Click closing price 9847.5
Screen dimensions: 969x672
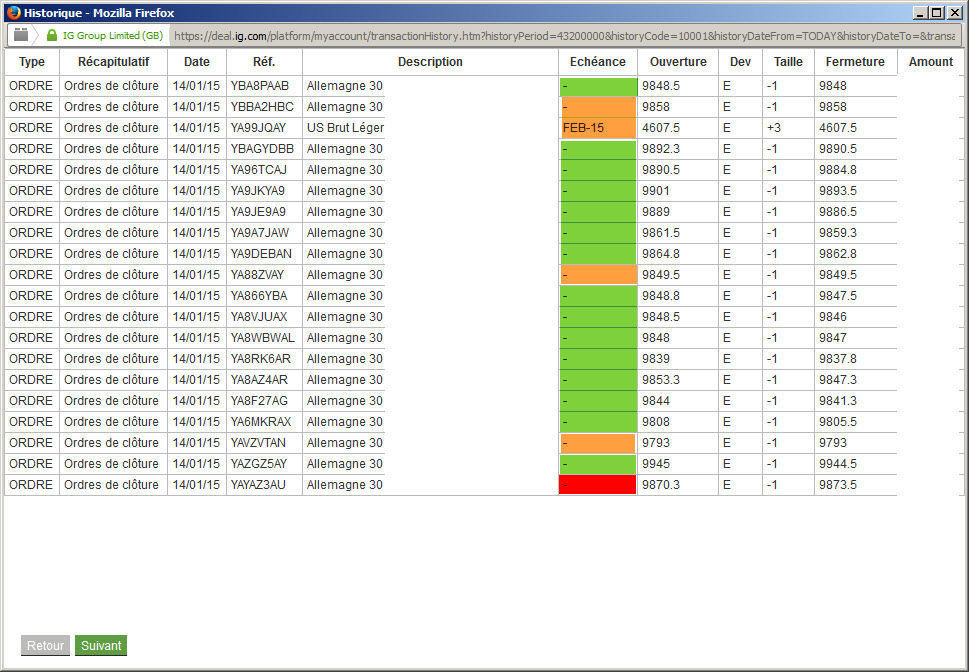tap(838, 296)
